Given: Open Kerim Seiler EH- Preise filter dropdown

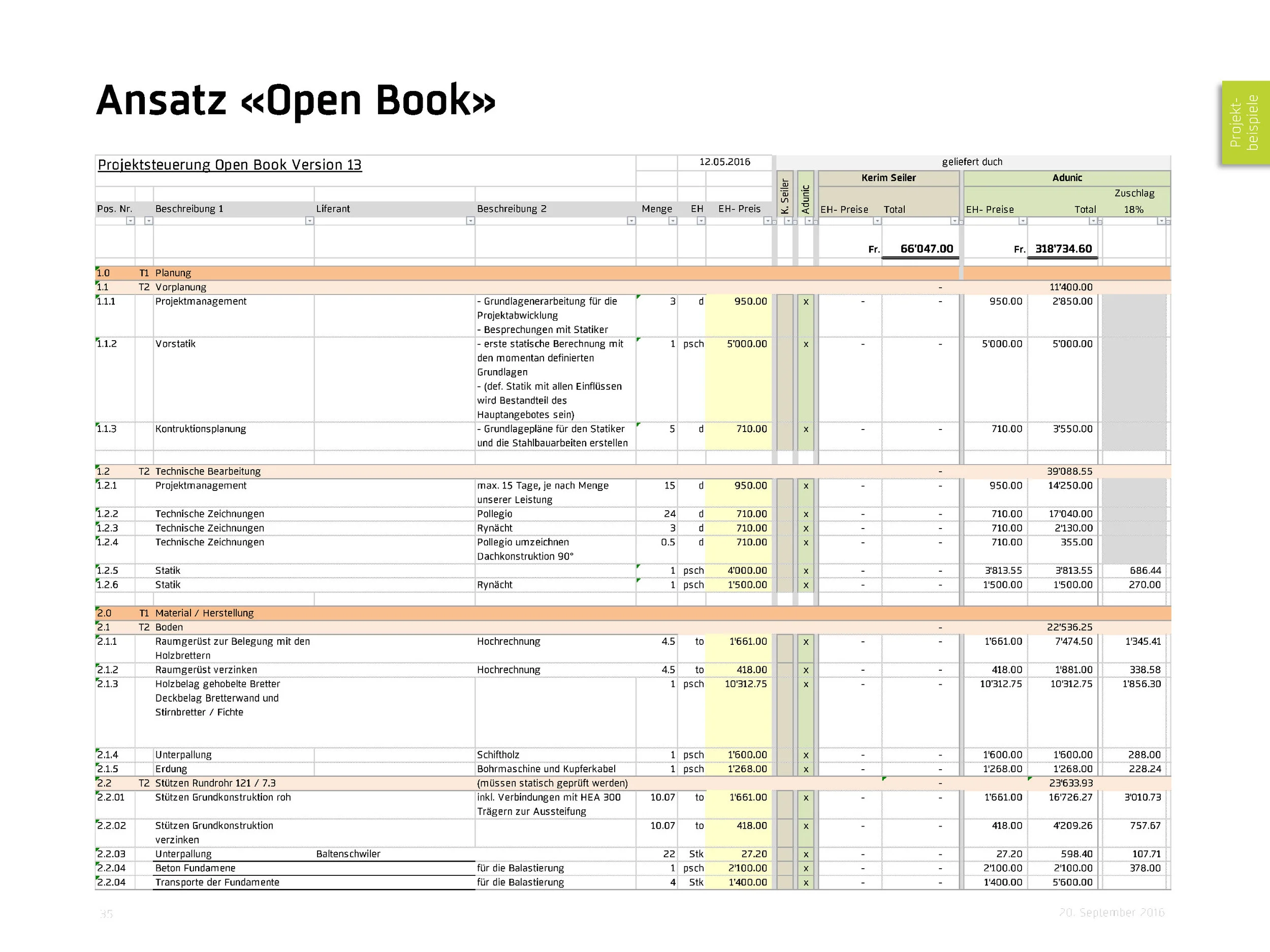Looking at the screenshot, I should coord(877,221).
